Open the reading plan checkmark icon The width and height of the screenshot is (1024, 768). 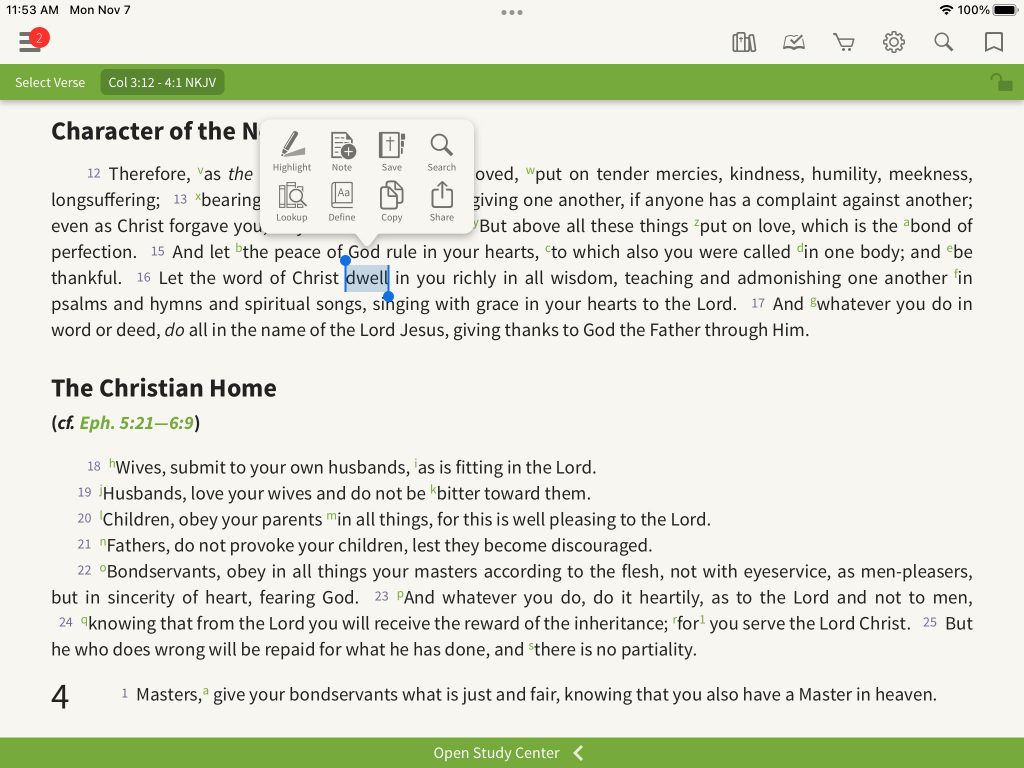pos(793,42)
